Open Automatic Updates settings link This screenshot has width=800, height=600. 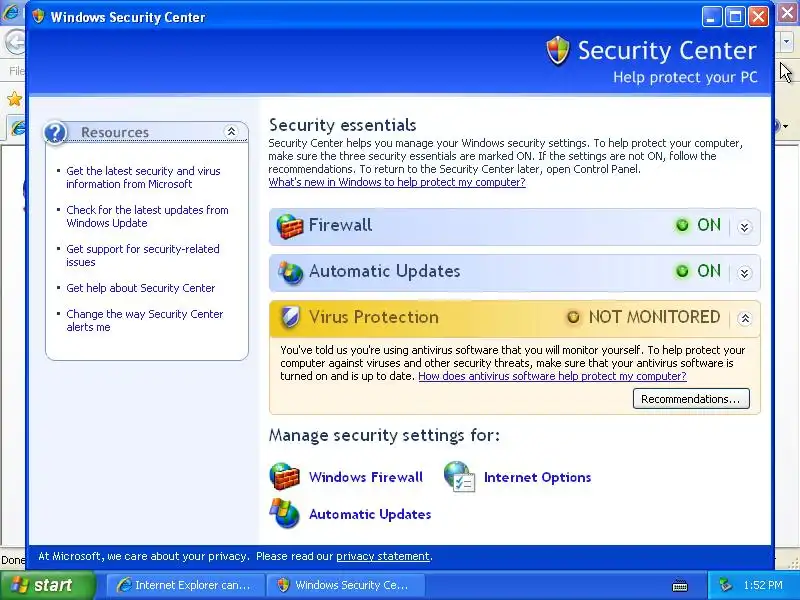pyautogui.click(x=370, y=514)
